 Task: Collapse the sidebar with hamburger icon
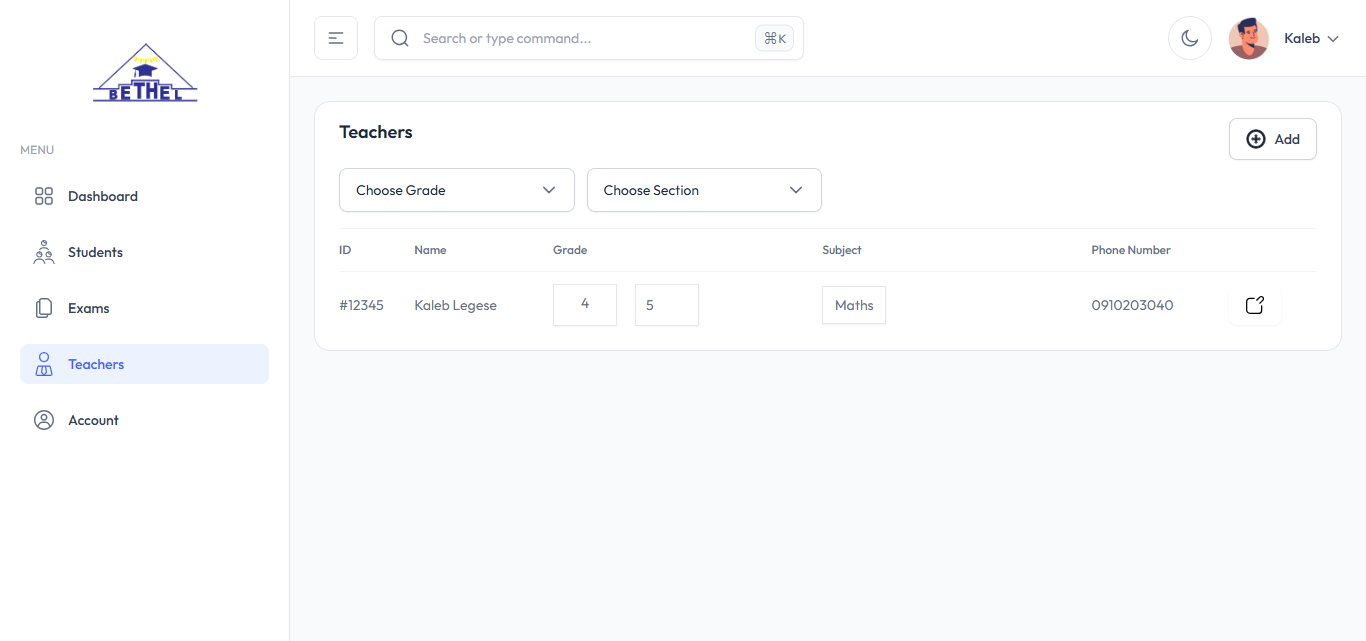pyautogui.click(x=336, y=38)
